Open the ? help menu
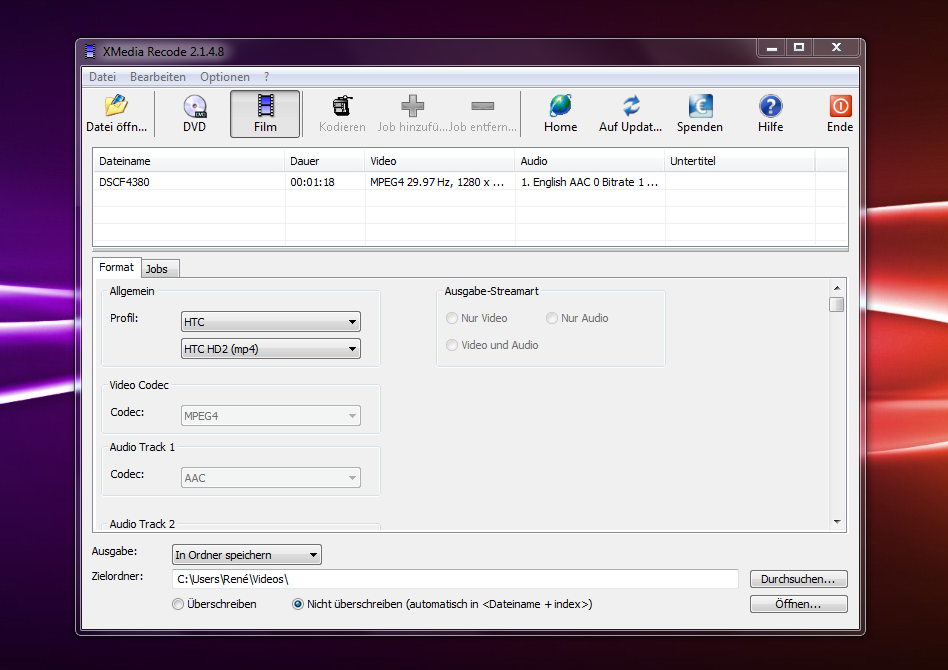This screenshot has width=948, height=670. point(267,77)
